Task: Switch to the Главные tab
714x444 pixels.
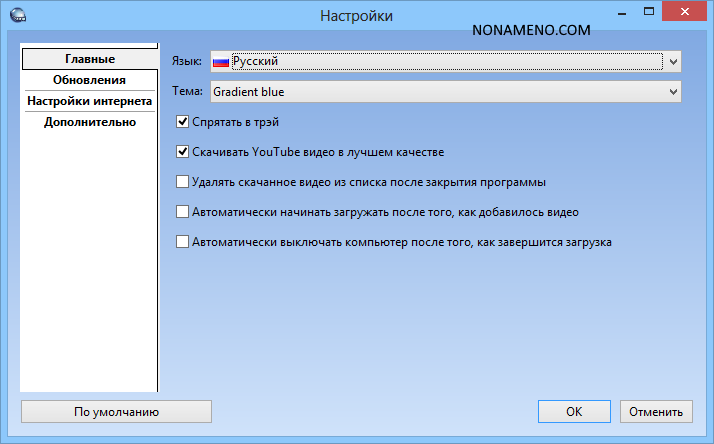Action: [x=89, y=60]
